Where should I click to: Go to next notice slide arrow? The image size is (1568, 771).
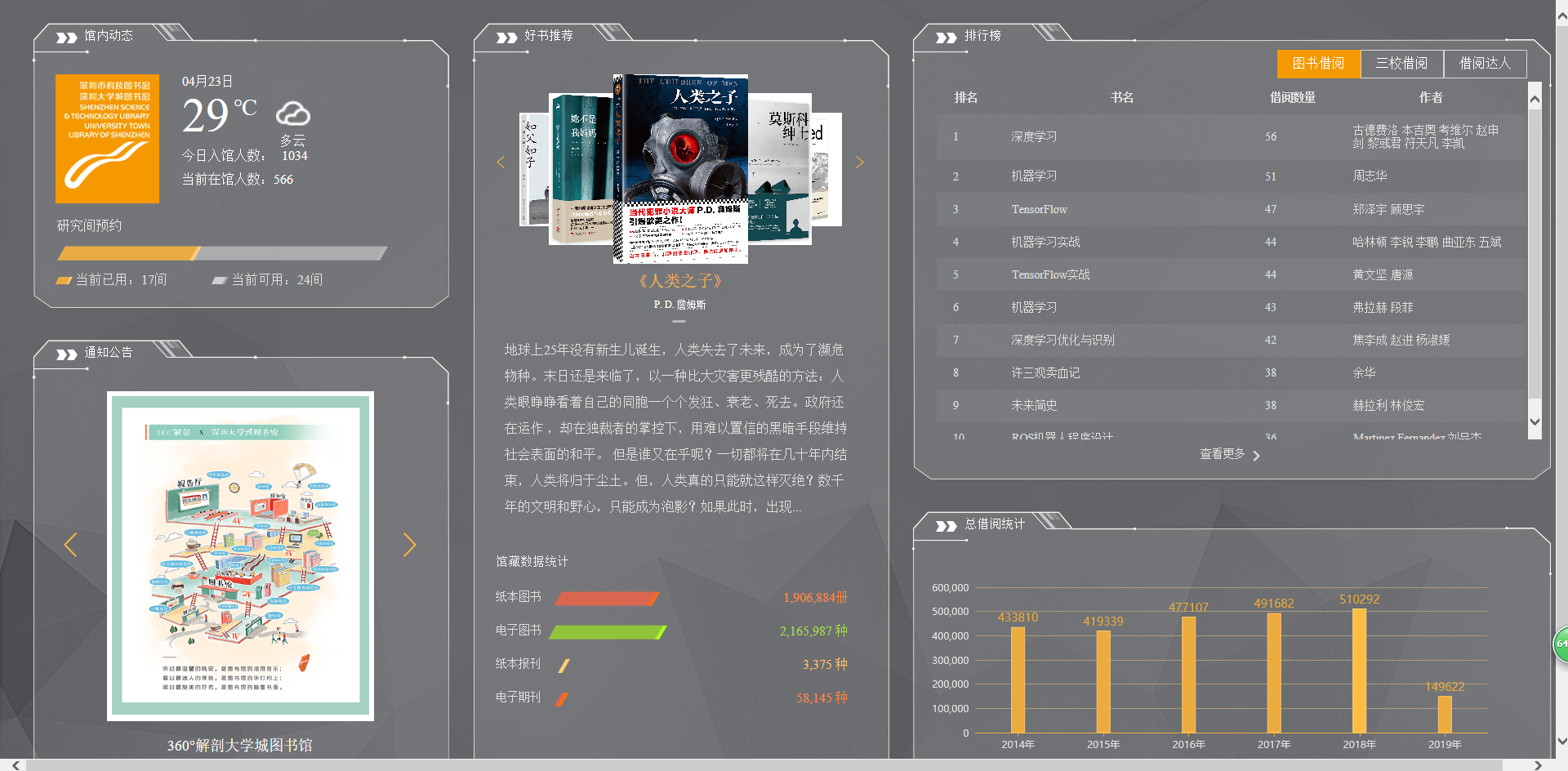pos(409,545)
